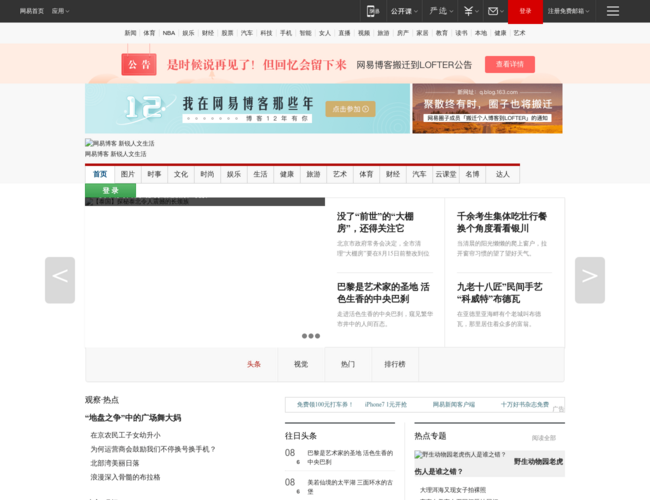650x500 pixels.
Task: Open the 股票 channel link
Action: click(x=227, y=33)
